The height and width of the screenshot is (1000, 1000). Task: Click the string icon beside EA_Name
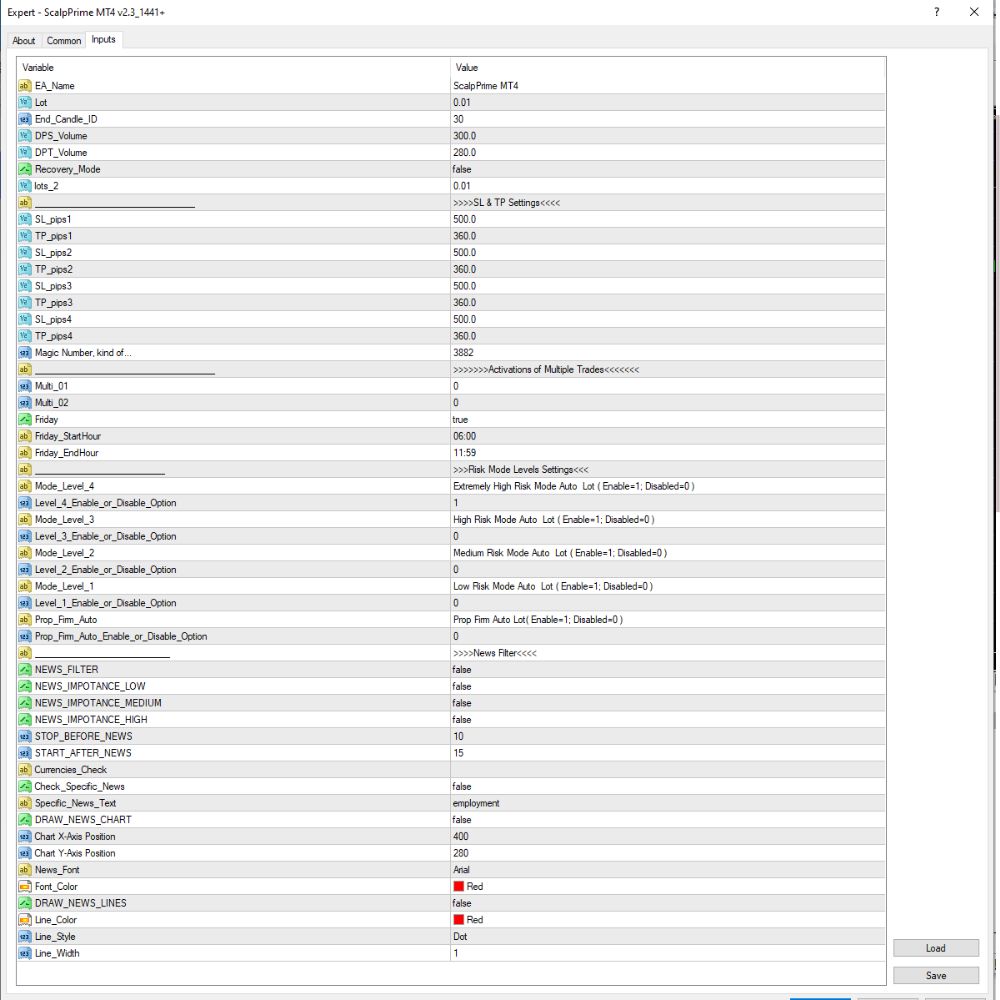pos(24,85)
